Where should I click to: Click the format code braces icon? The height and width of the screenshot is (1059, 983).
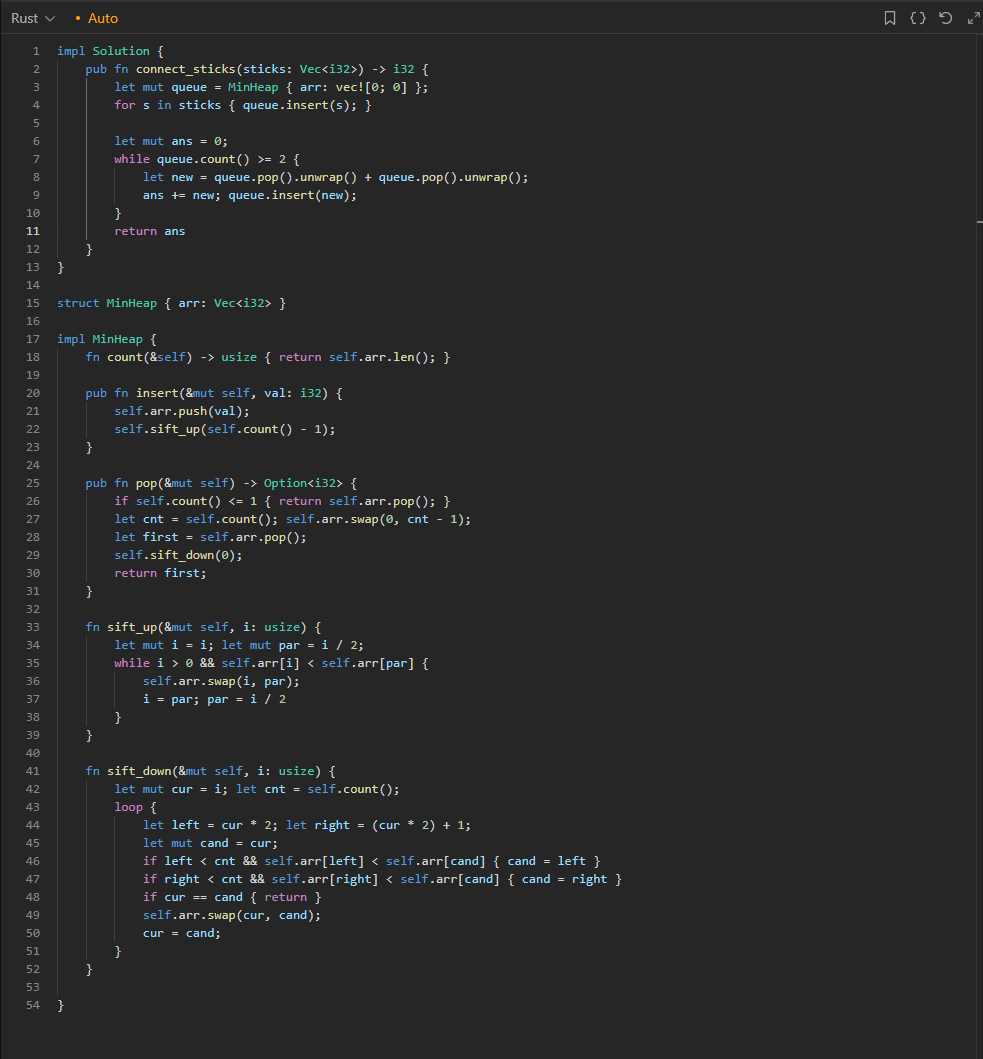tap(917, 18)
